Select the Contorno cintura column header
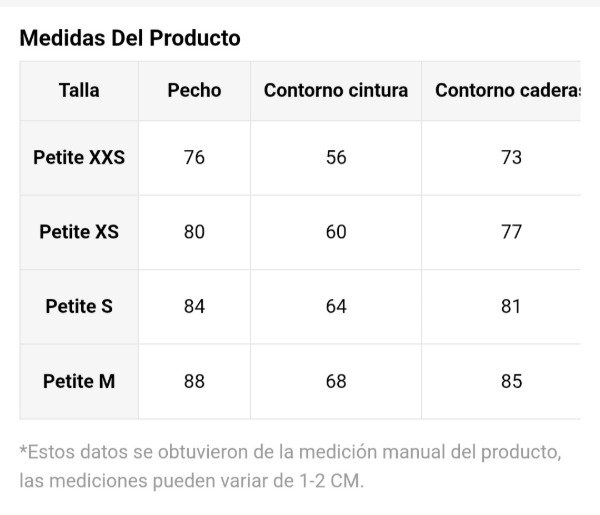The height and width of the screenshot is (515, 600). 336,90
